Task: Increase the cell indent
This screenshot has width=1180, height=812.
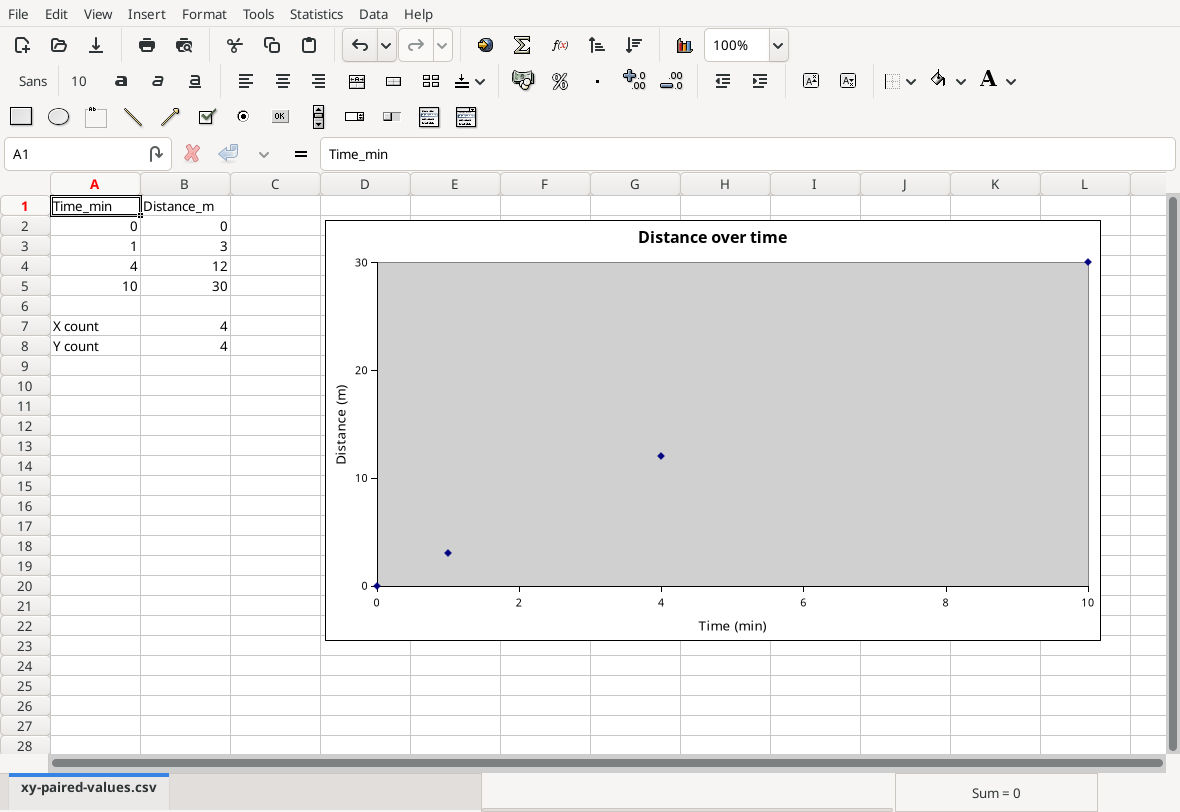Action: click(x=759, y=81)
